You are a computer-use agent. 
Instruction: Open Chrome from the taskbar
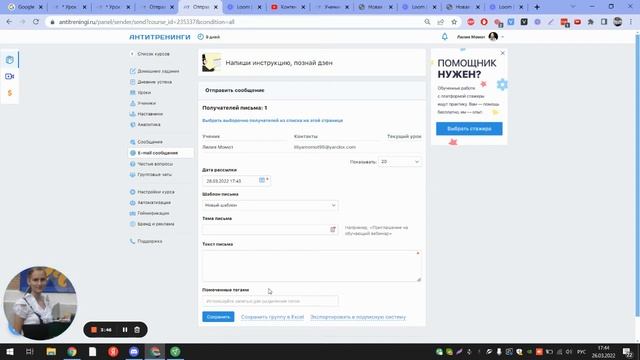(x=72, y=351)
